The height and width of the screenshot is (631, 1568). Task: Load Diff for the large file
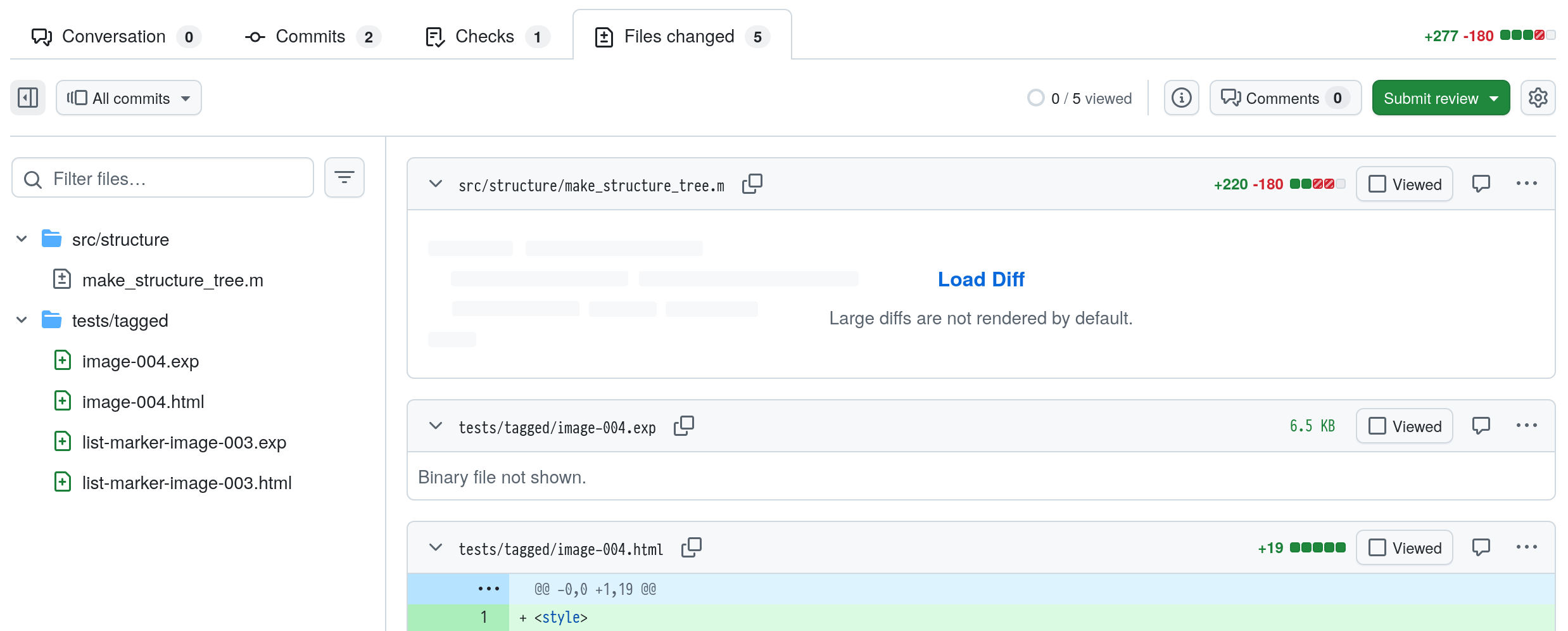(x=980, y=279)
